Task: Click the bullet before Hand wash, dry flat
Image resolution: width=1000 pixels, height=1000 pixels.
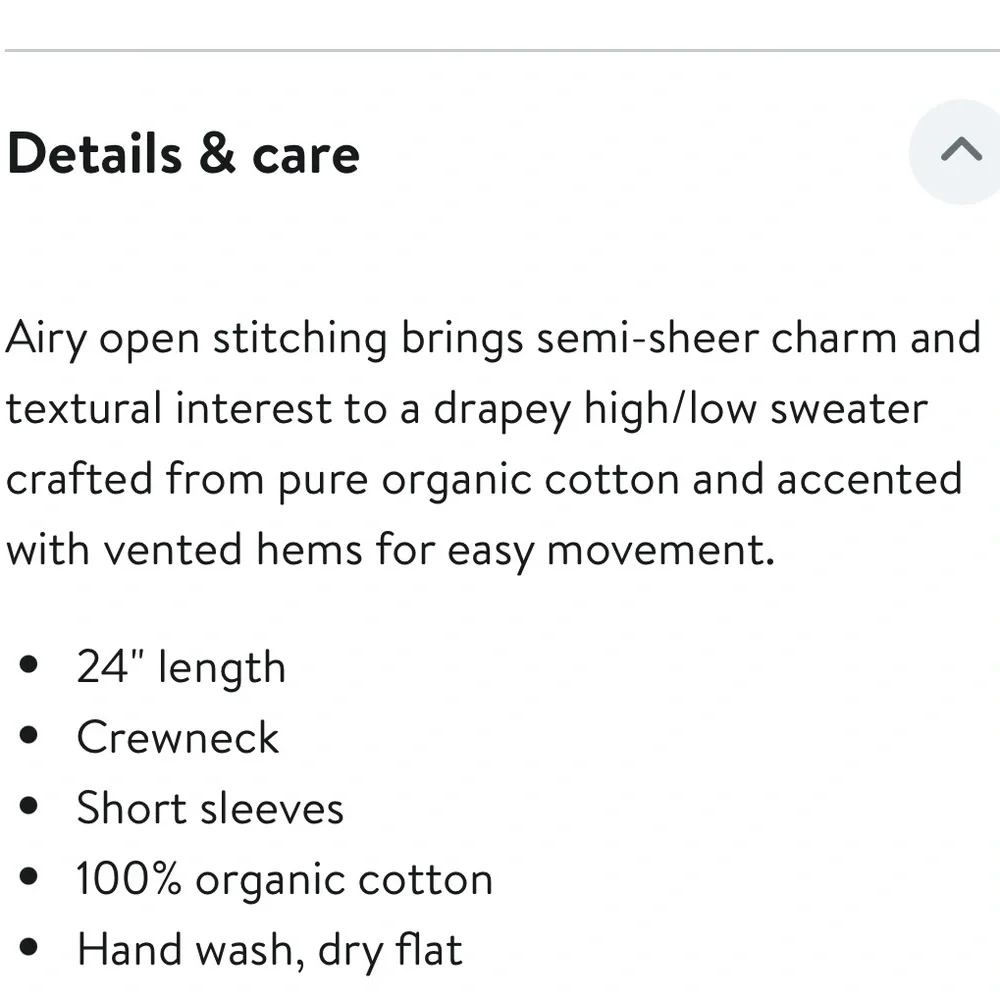Action: 30,948
